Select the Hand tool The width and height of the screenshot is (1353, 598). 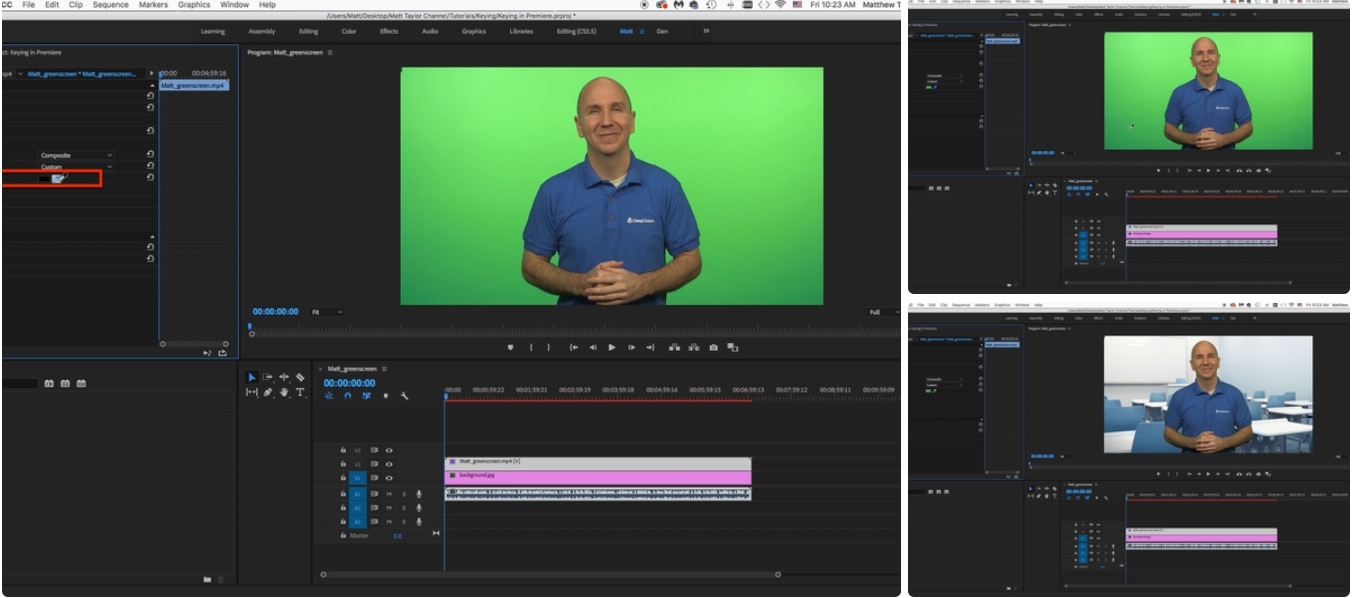[284, 393]
